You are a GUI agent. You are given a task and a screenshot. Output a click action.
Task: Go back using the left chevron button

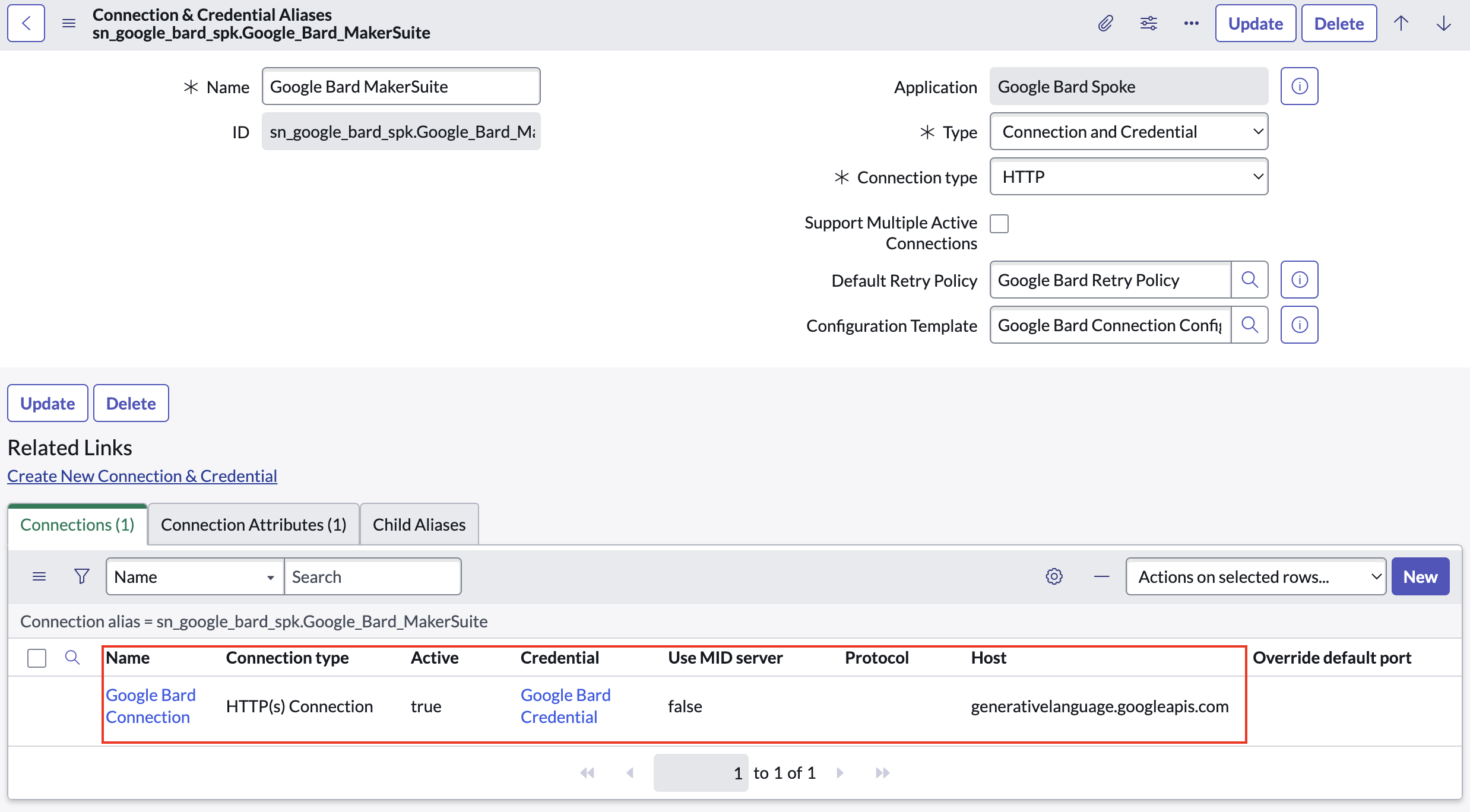point(26,24)
